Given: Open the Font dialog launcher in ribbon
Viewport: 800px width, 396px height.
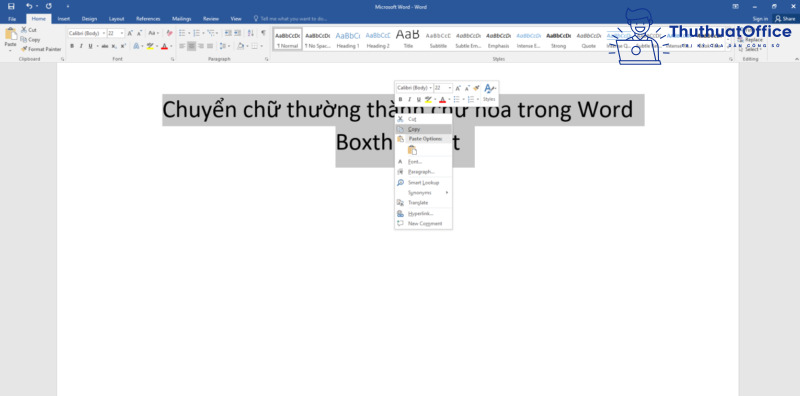Looking at the screenshot, I should pyautogui.click(x=172, y=59).
